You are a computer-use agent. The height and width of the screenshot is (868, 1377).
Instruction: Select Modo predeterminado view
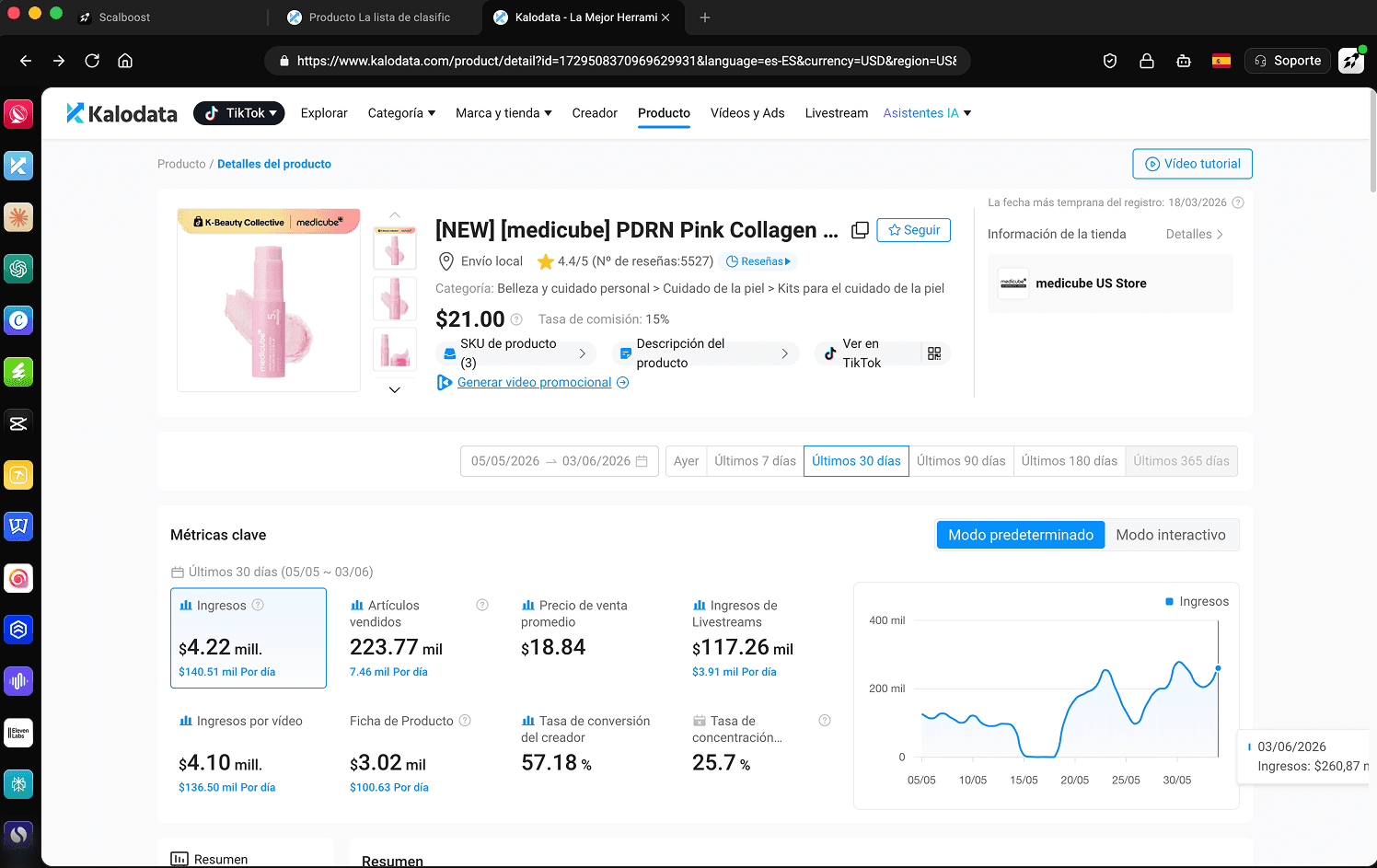click(x=1021, y=535)
